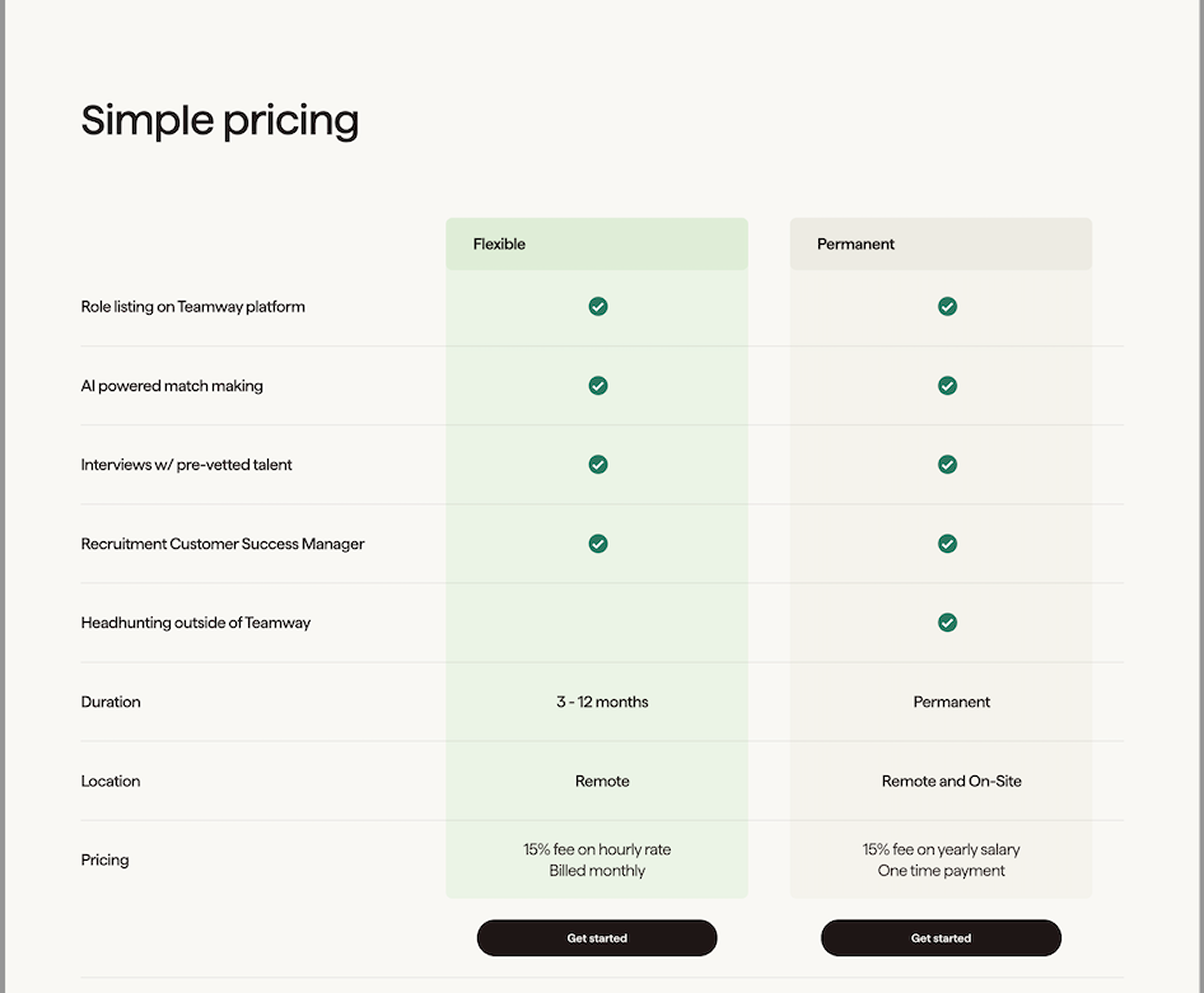Click the Simple pricing heading

(x=220, y=120)
